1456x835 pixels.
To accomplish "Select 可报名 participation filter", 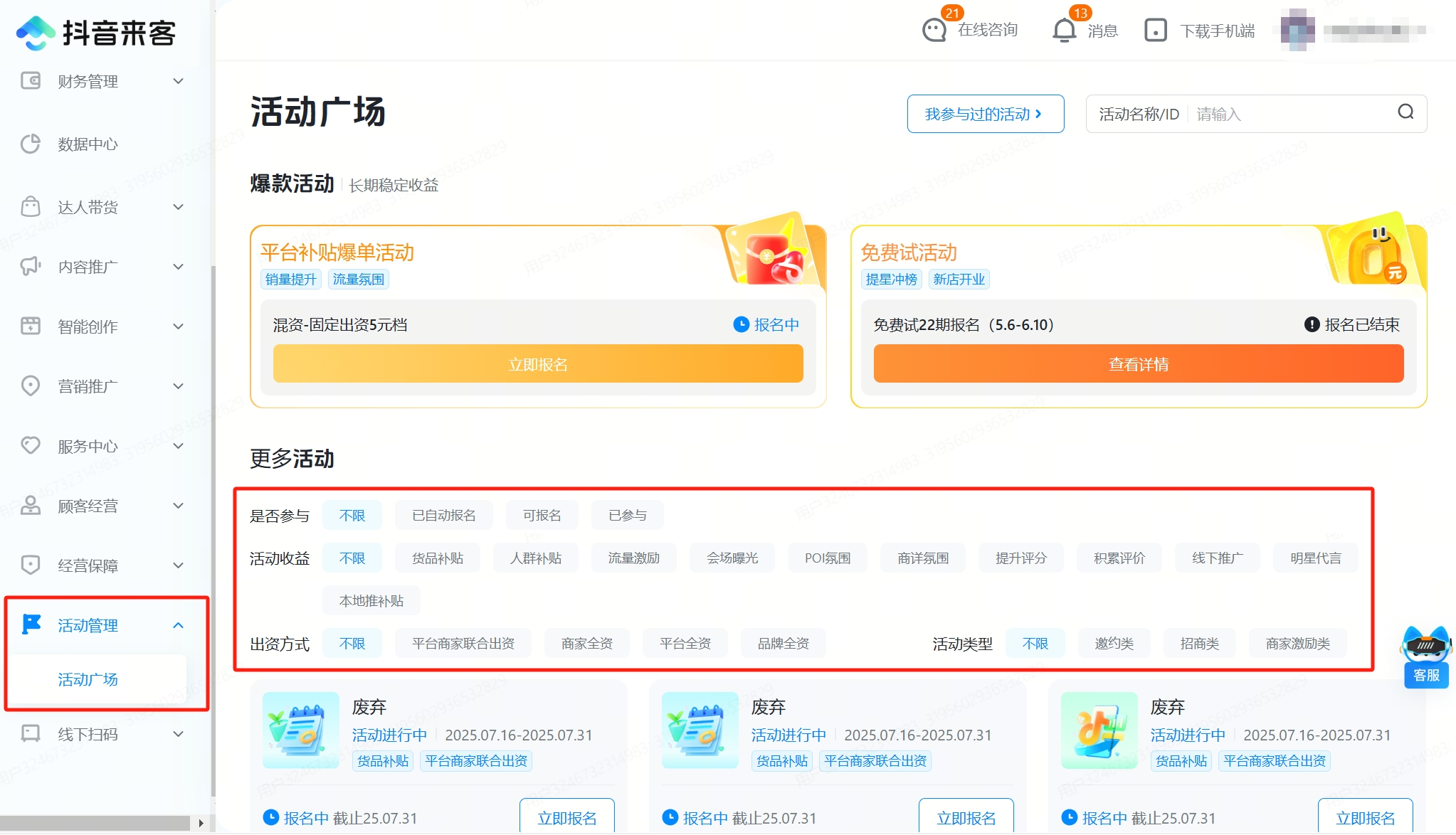I will (x=542, y=516).
